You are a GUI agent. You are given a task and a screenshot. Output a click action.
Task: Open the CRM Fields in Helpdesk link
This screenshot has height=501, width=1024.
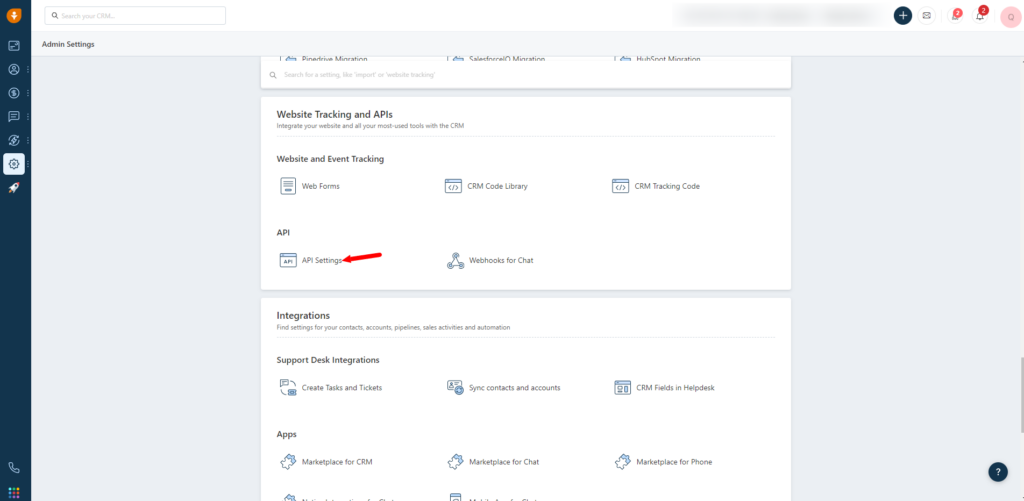[675, 387]
